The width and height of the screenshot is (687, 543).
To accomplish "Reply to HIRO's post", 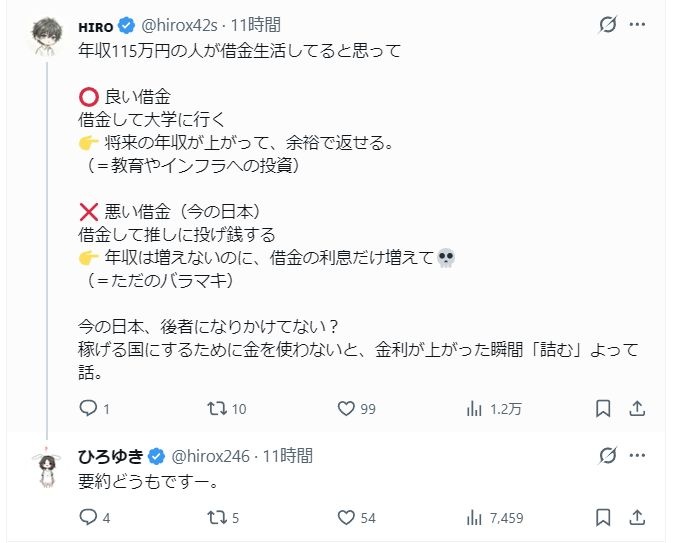I will pos(88,408).
